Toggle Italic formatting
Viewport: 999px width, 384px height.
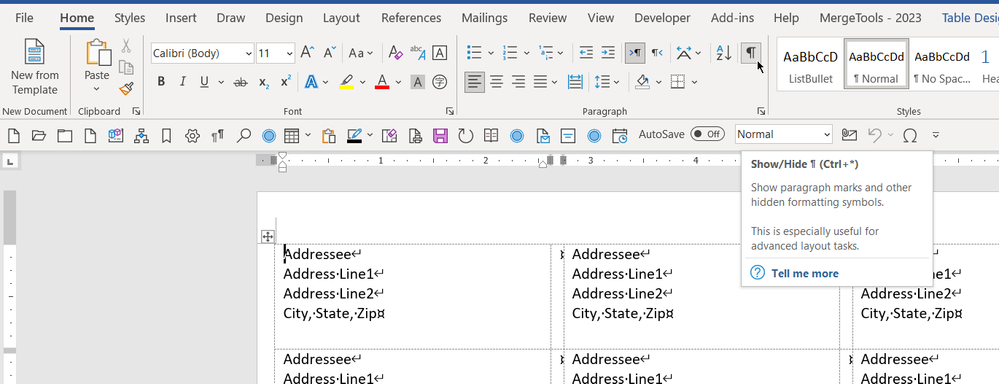coord(182,82)
